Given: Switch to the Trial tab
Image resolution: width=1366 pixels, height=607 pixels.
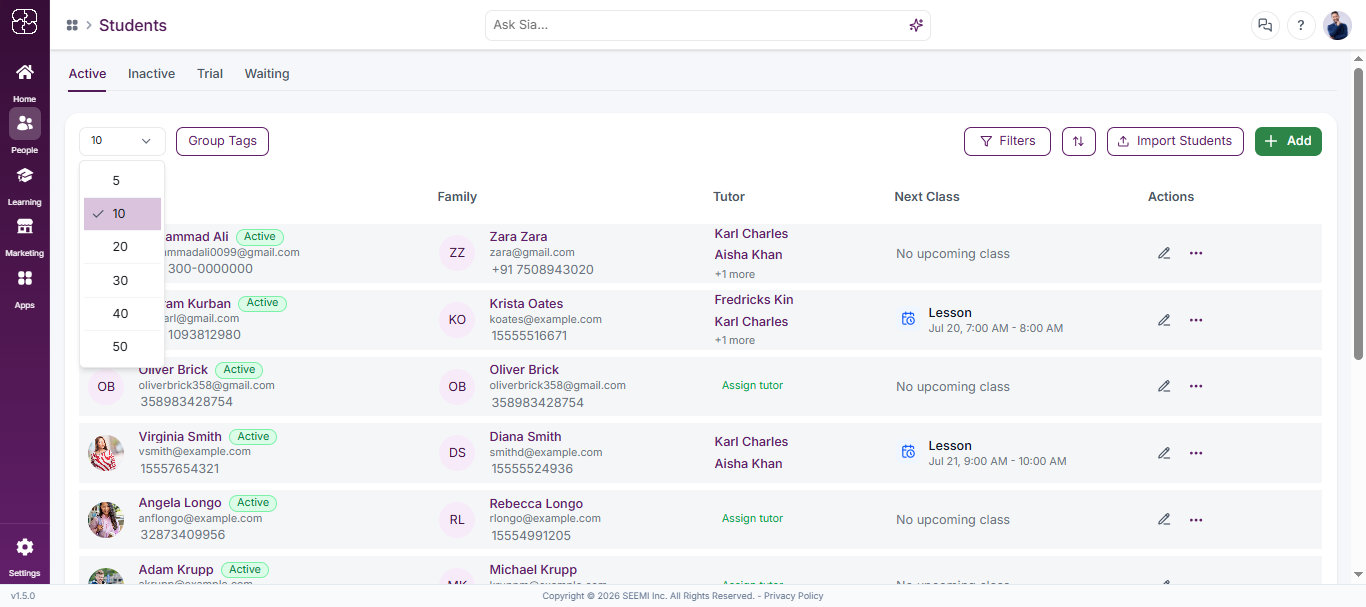Looking at the screenshot, I should pyautogui.click(x=210, y=74).
